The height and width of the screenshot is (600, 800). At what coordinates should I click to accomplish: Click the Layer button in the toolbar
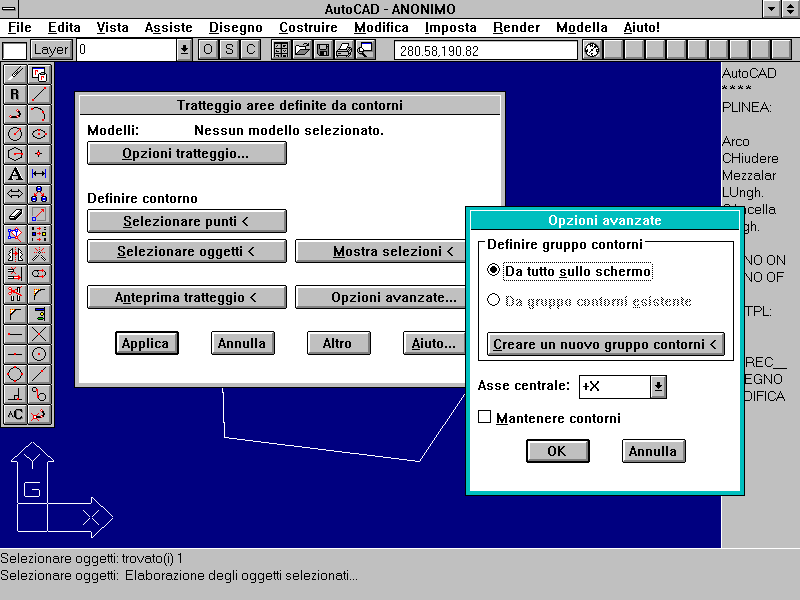click(x=51, y=50)
